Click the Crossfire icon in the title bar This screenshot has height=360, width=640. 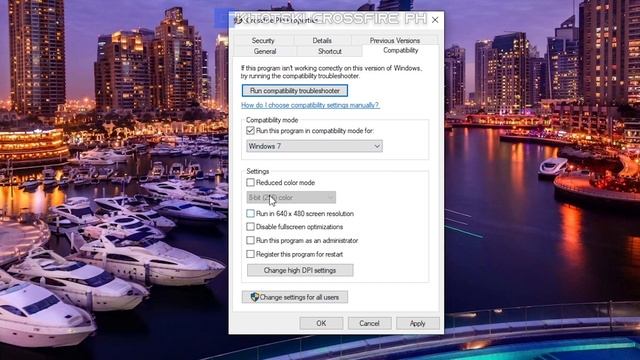(x=238, y=20)
